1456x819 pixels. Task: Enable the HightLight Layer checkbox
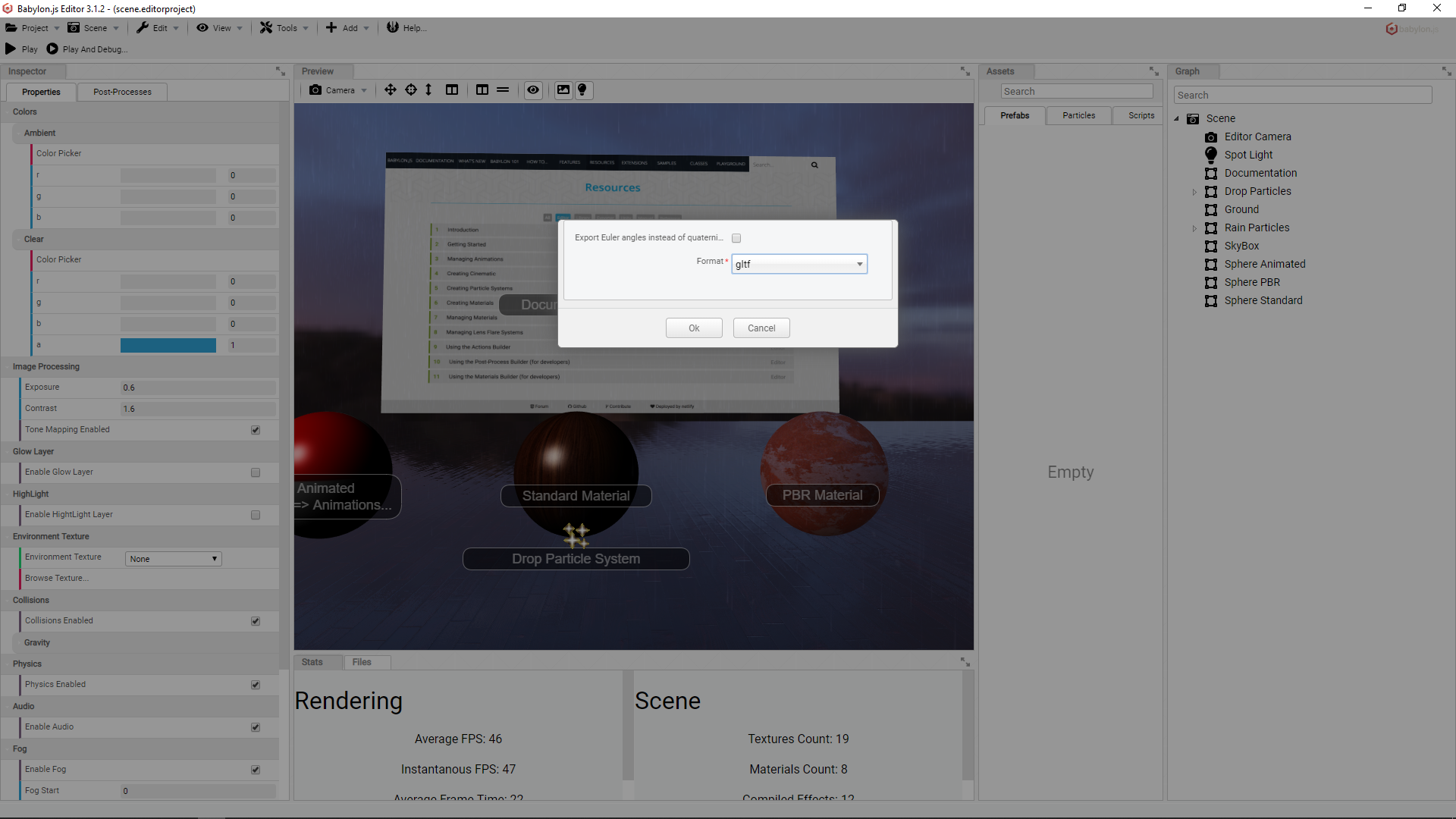[x=256, y=515]
